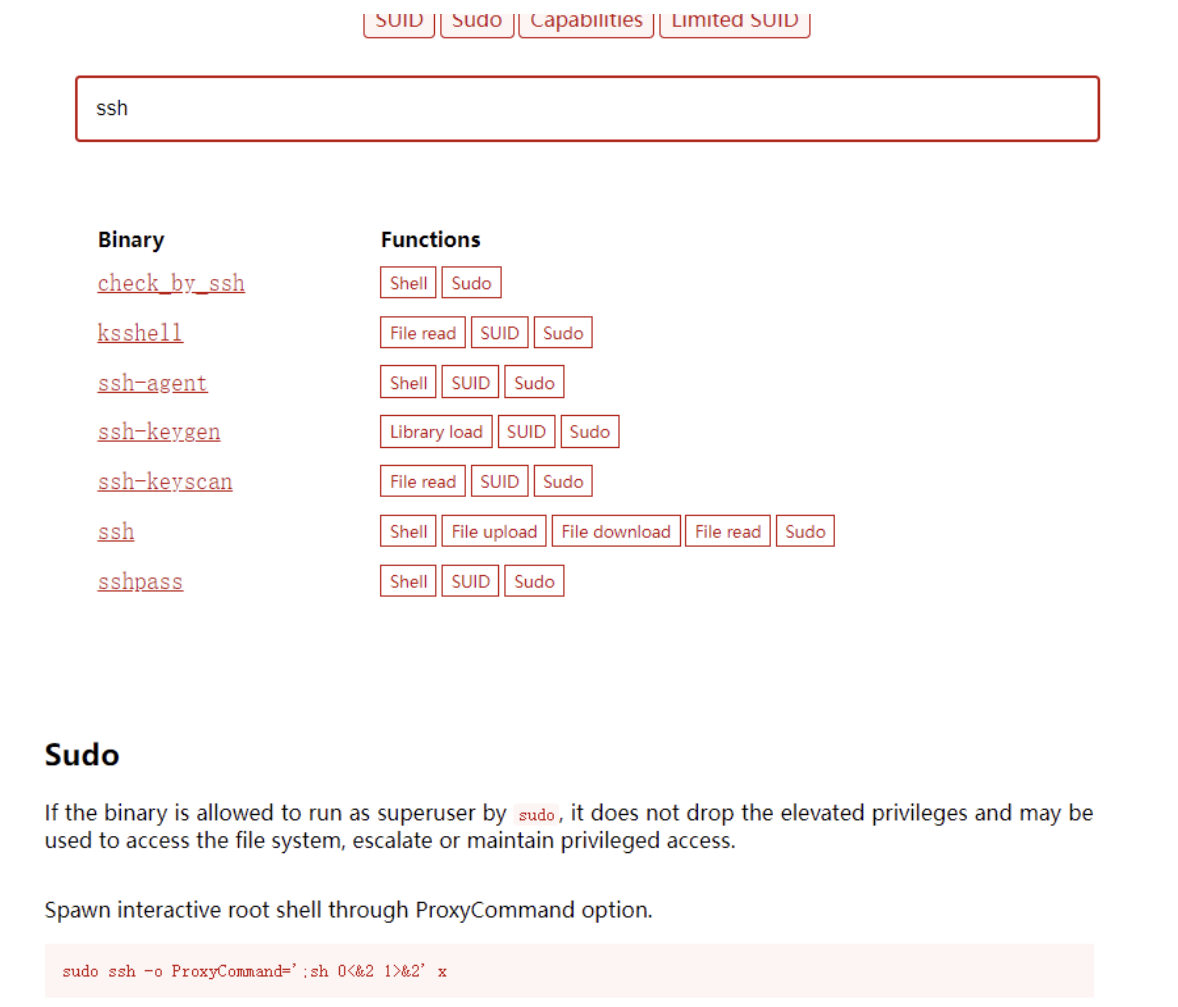Click File read tag in ksshell row
This screenshot has height=1007, width=1178.
click(423, 333)
